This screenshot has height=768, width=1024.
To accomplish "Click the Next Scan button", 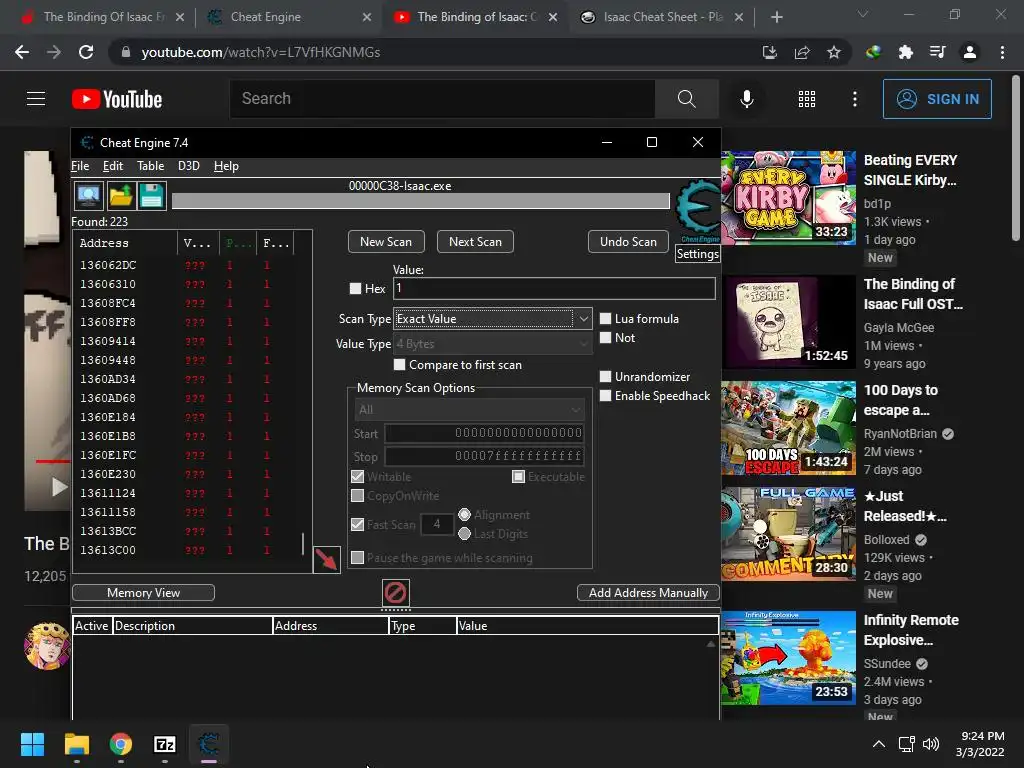I will point(475,242).
